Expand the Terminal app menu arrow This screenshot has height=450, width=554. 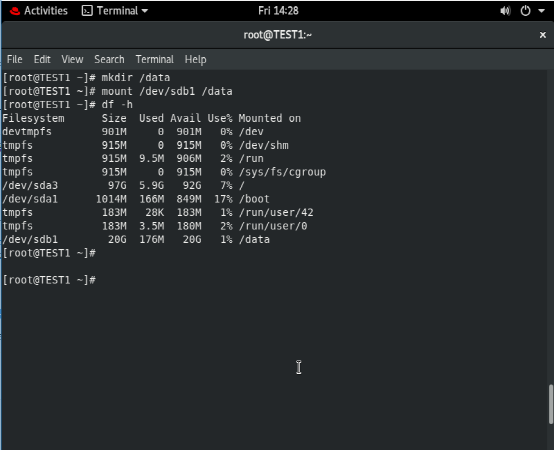click(x=145, y=11)
